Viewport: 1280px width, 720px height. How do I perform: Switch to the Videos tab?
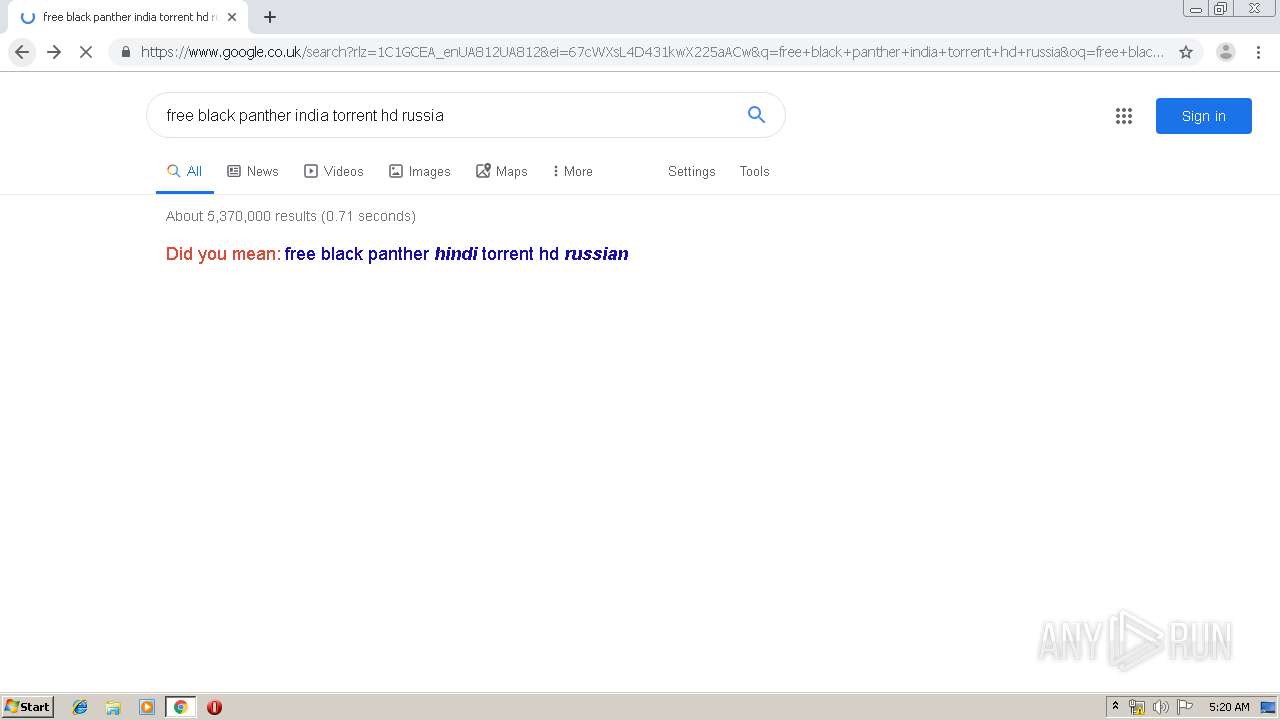click(334, 171)
